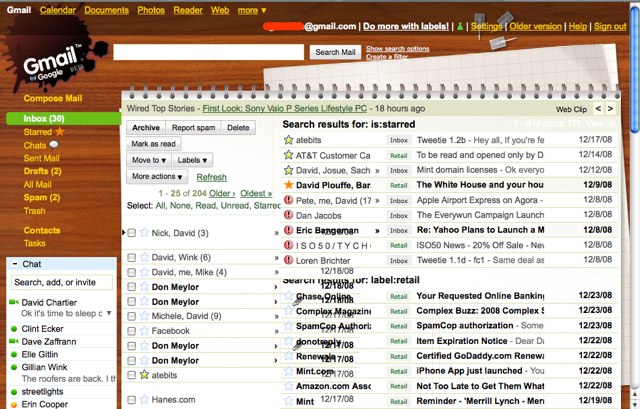This screenshot has height=409, width=640.
Task: Click the chat bubble icon beside Chats
Action: 54,145
